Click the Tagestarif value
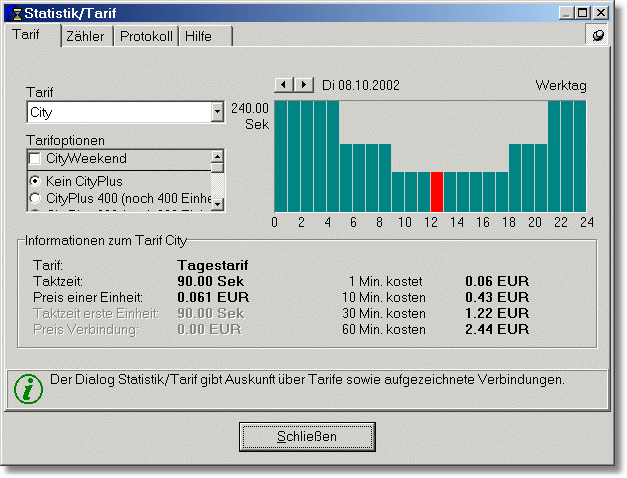This screenshot has width=627, height=478. point(213,265)
